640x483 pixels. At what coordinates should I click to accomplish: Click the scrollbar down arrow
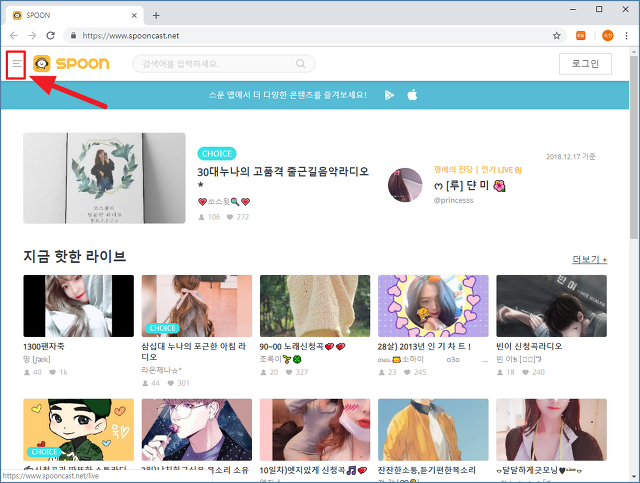tap(633, 476)
